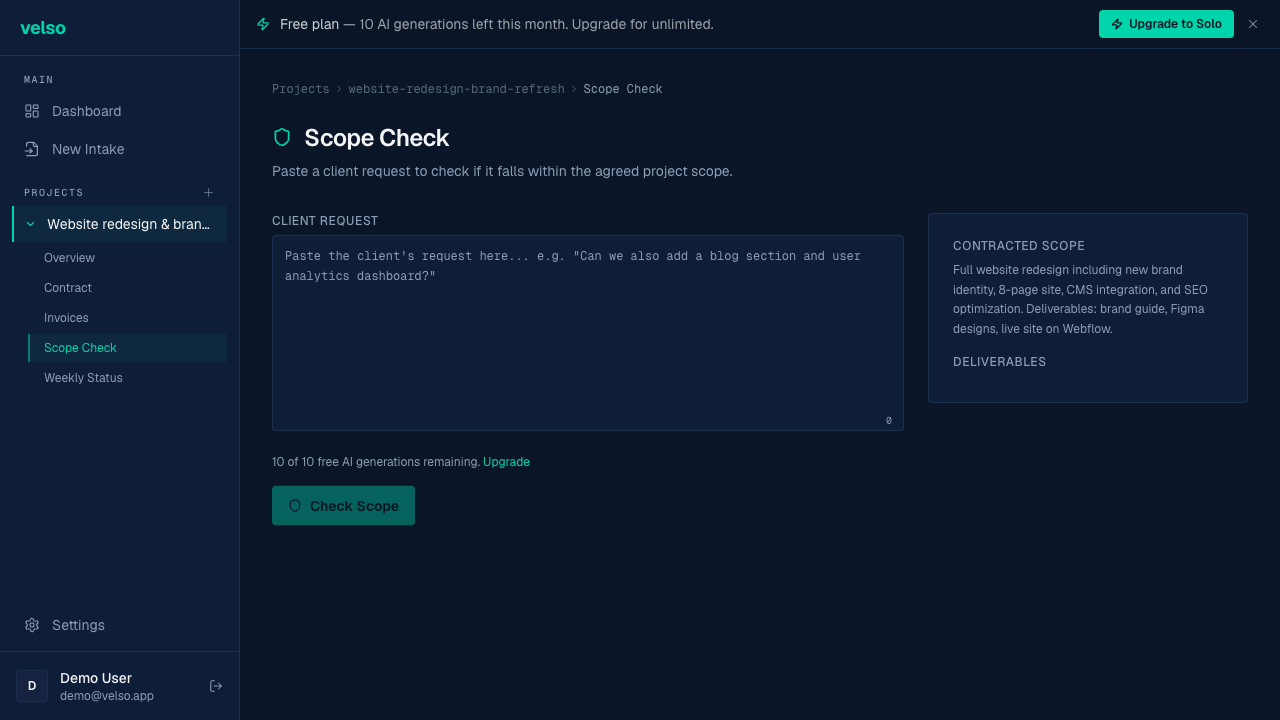Go to Projects breadcrumb
Viewport: 1280px width, 720px height.
click(x=300, y=89)
